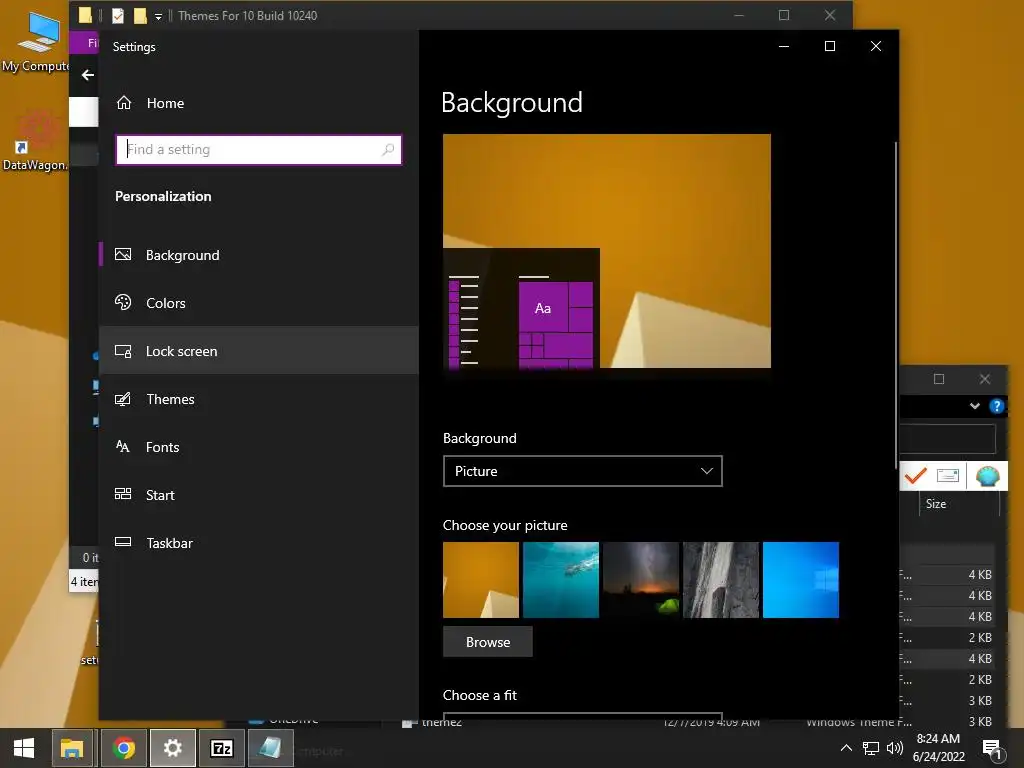Select the DataWagon desktop shortcut
Image resolution: width=1024 pixels, height=768 pixels.
[35, 141]
